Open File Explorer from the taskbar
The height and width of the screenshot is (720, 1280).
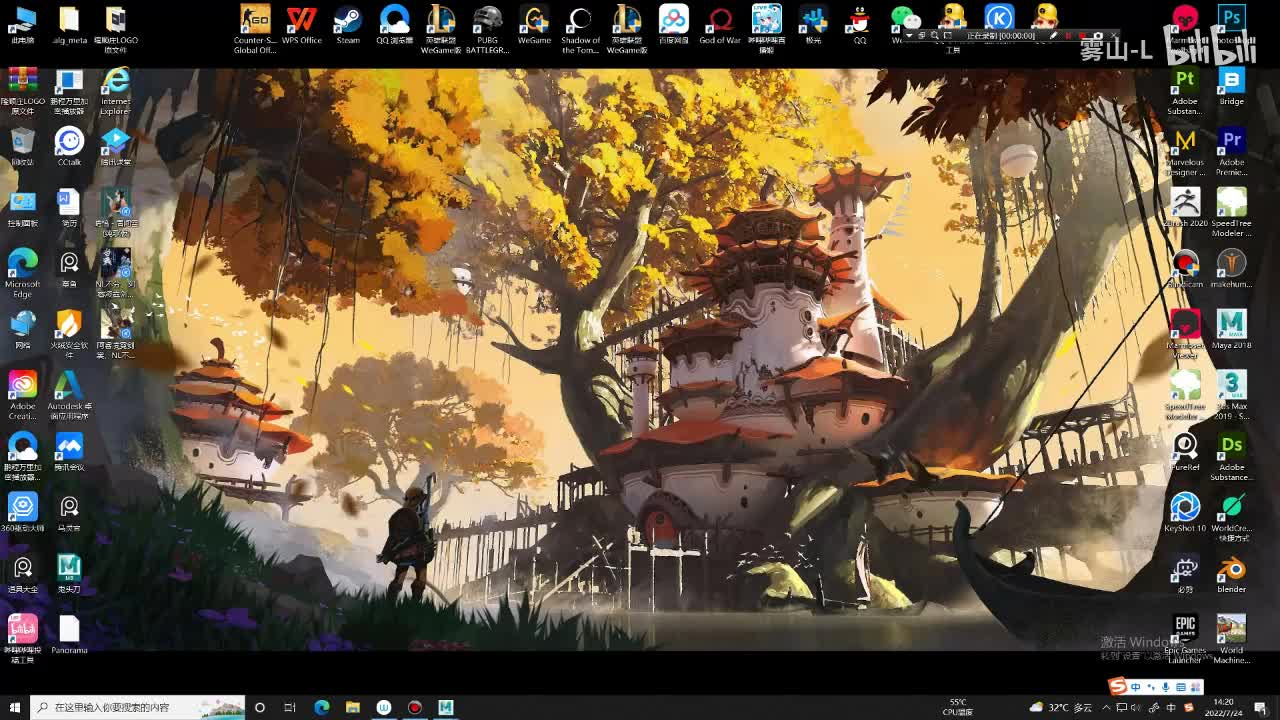(353, 707)
